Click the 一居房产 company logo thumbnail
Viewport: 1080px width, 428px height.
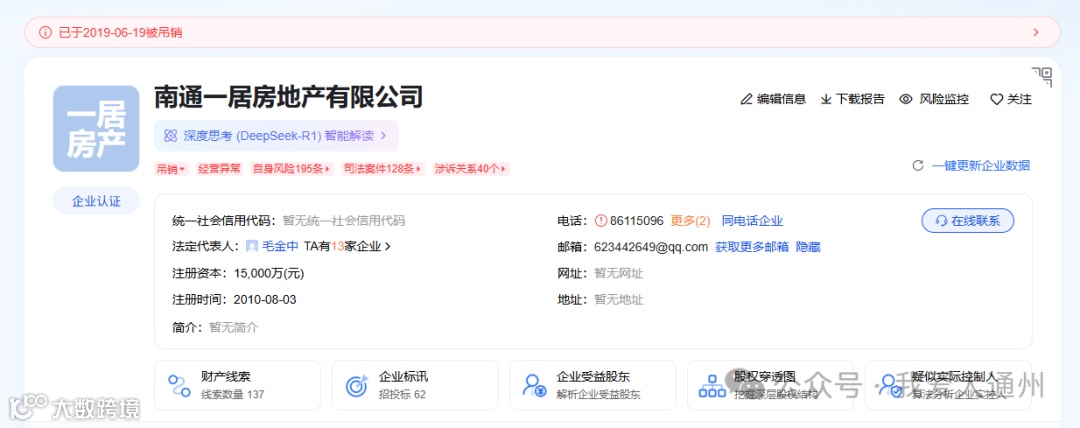96,129
